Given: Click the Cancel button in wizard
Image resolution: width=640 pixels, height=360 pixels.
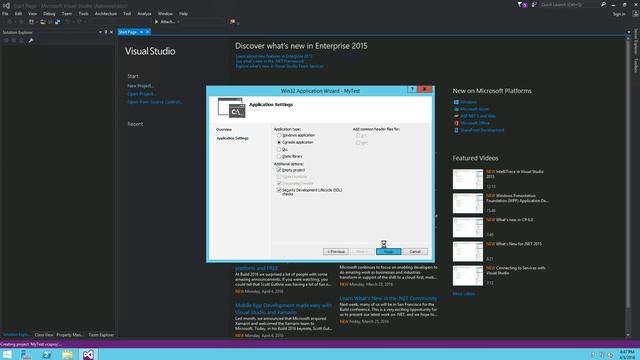Looking at the screenshot, I should click(415, 251).
